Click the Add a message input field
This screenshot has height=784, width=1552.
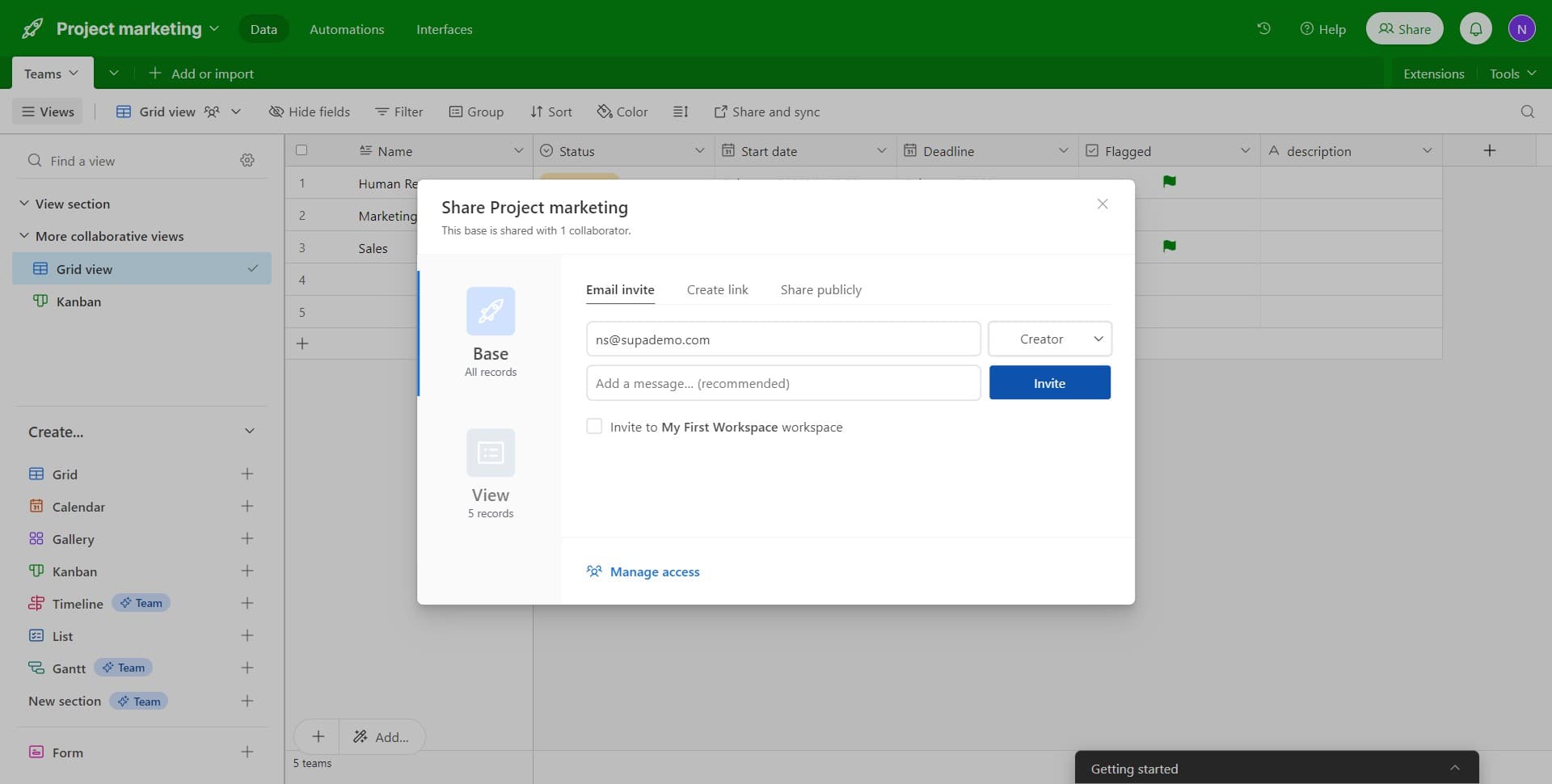[x=782, y=383]
